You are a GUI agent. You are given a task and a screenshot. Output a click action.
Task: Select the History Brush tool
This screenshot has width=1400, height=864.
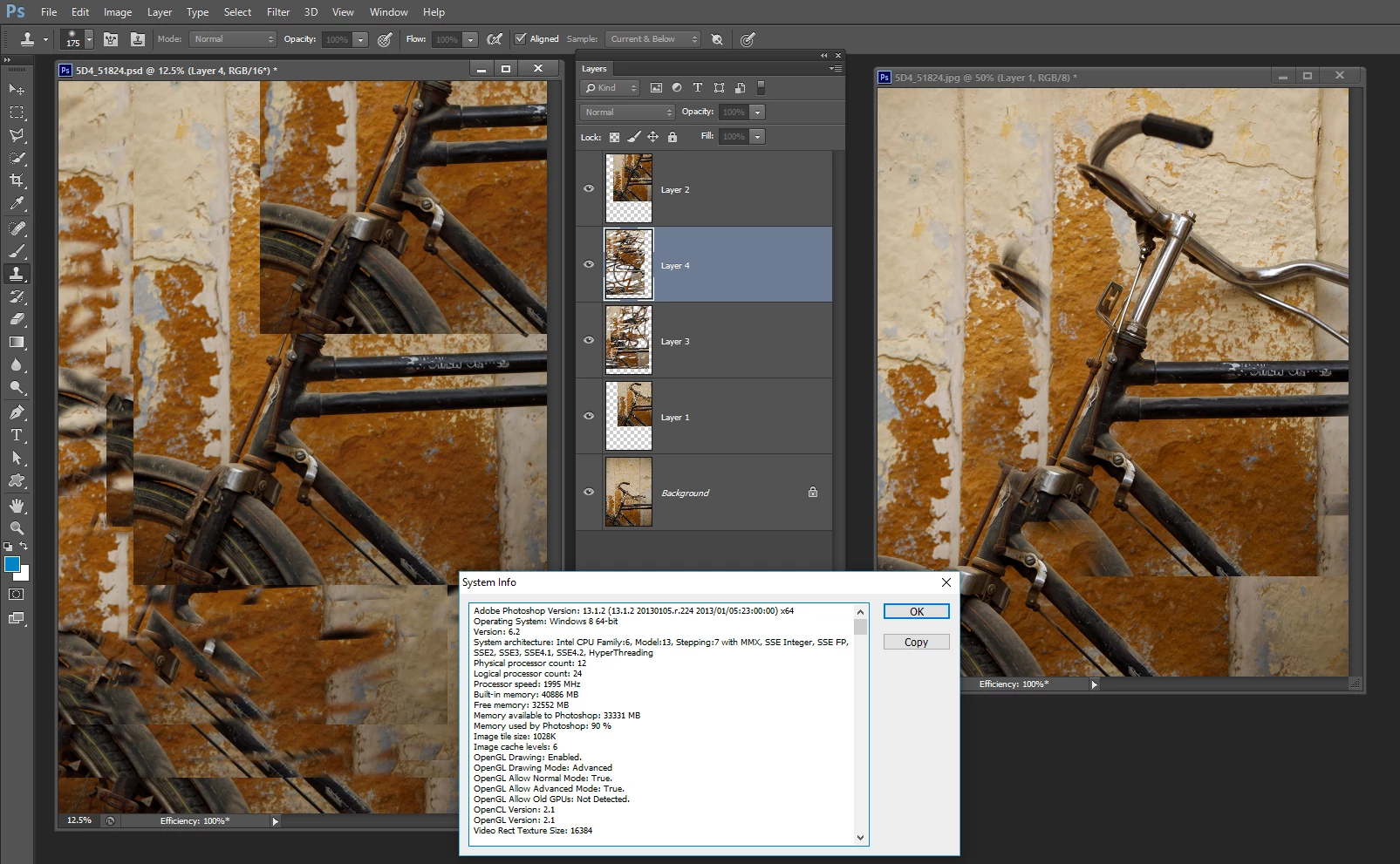pos(17,296)
